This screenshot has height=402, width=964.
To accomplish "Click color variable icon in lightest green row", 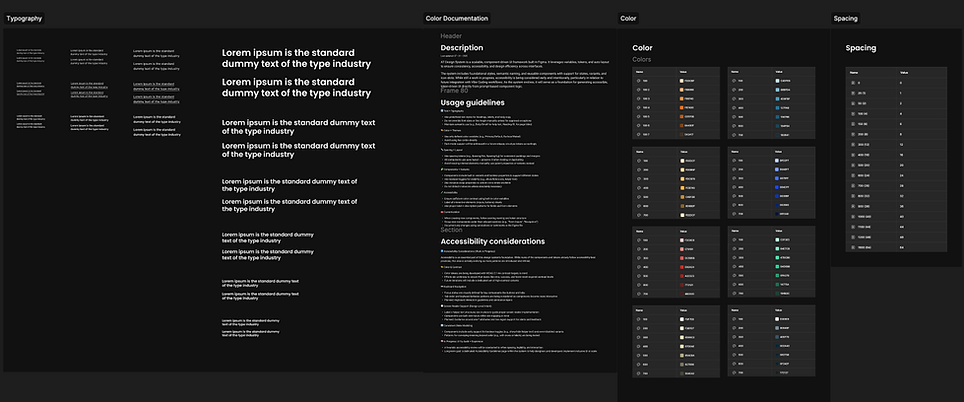I will point(734,240).
